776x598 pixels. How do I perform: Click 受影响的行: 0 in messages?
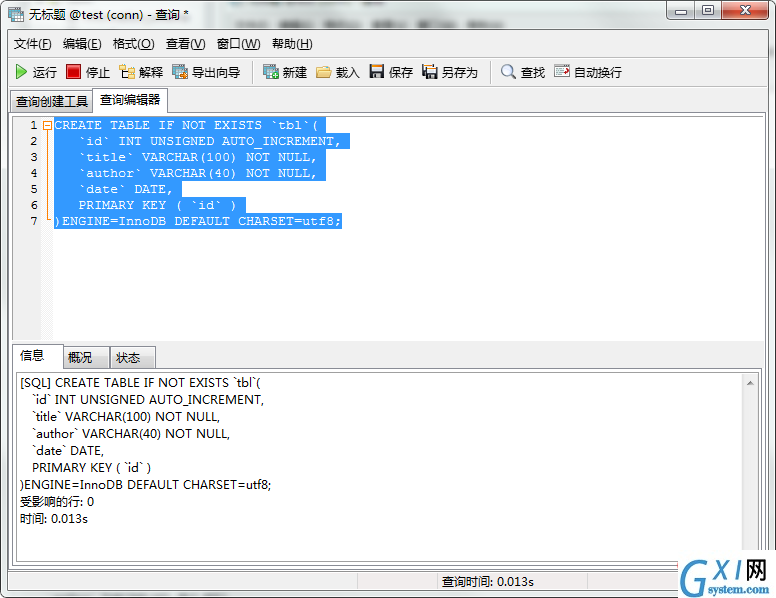point(57,502)
